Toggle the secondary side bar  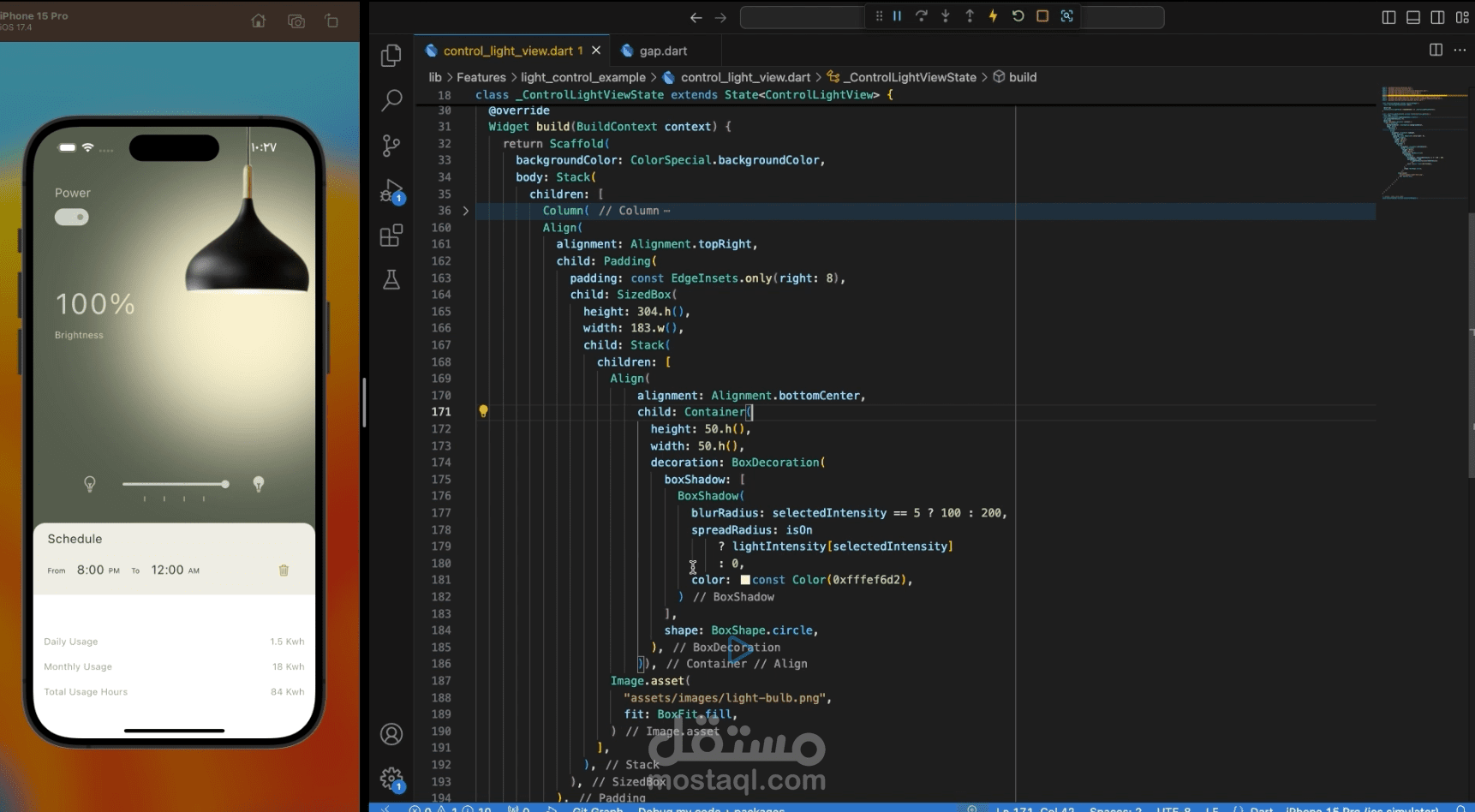(1437, 17)
